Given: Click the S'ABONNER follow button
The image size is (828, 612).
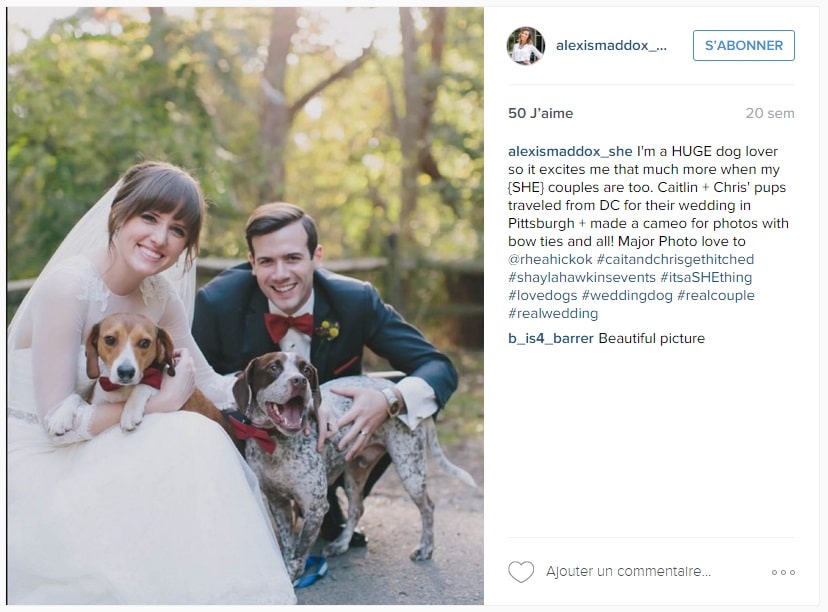Looking at the screenshot, I should click(x=744, y=45).
